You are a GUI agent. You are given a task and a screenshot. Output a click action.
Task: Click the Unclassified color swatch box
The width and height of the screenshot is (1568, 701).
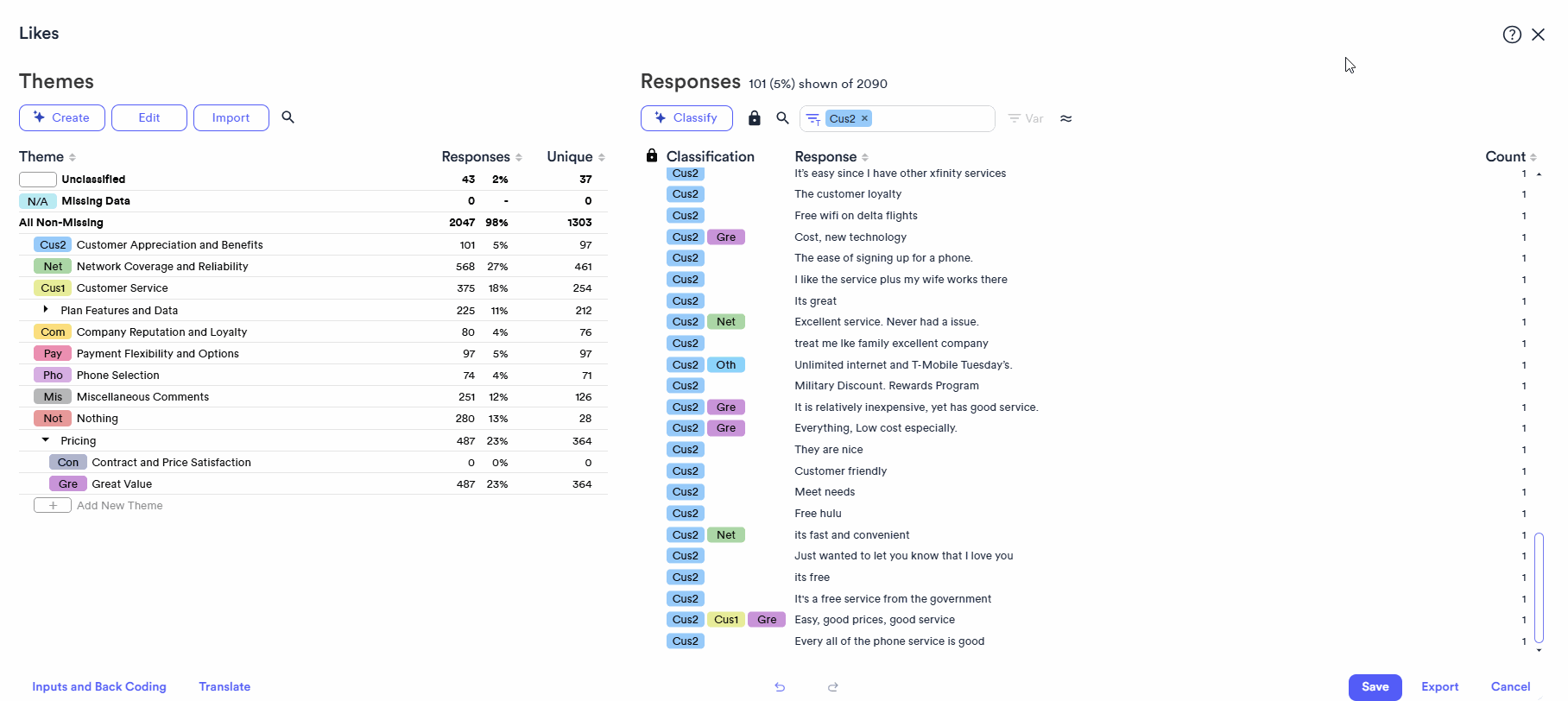coord(37,179)
